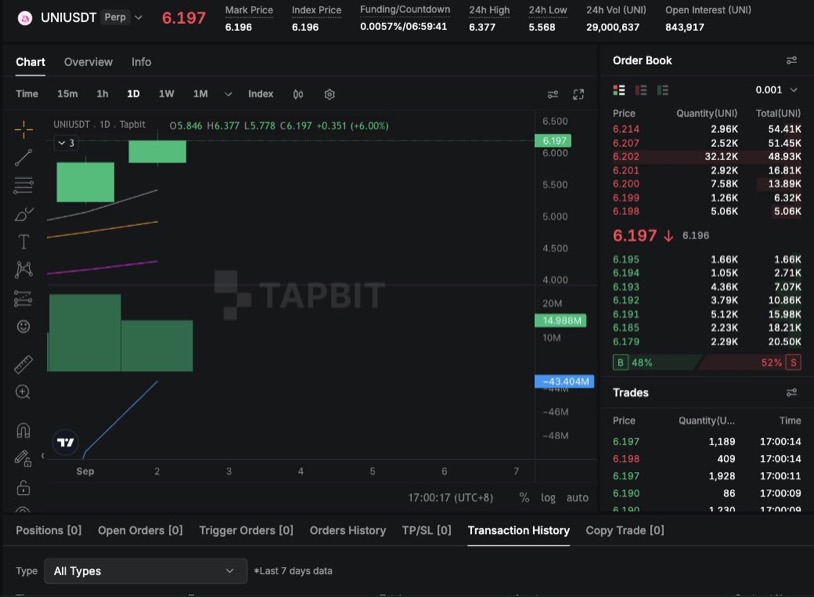Select the 1W interval
This screenshot has height=597, width=814.
click(166, 94)
